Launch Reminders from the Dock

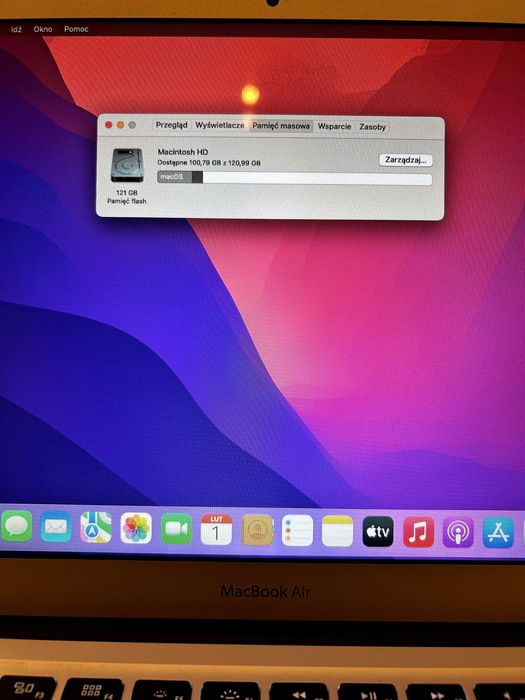coord(297,530)
